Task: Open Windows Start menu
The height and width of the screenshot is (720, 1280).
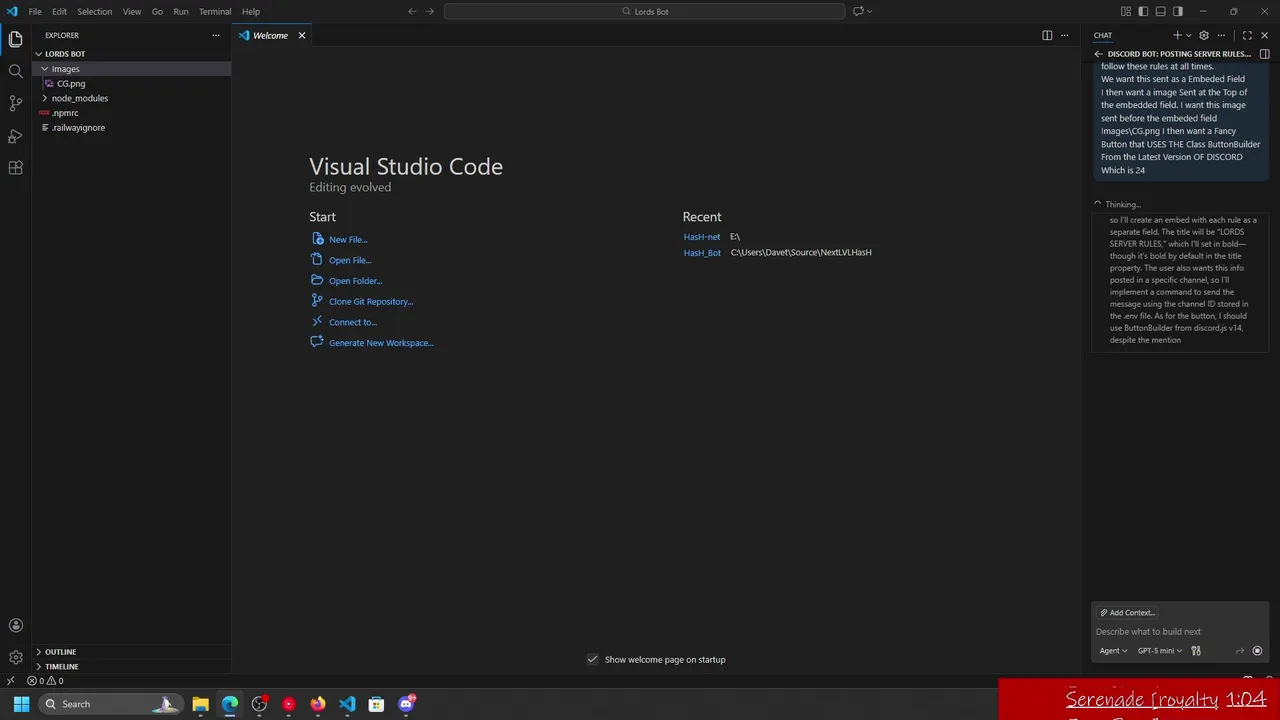Action: 21,704
